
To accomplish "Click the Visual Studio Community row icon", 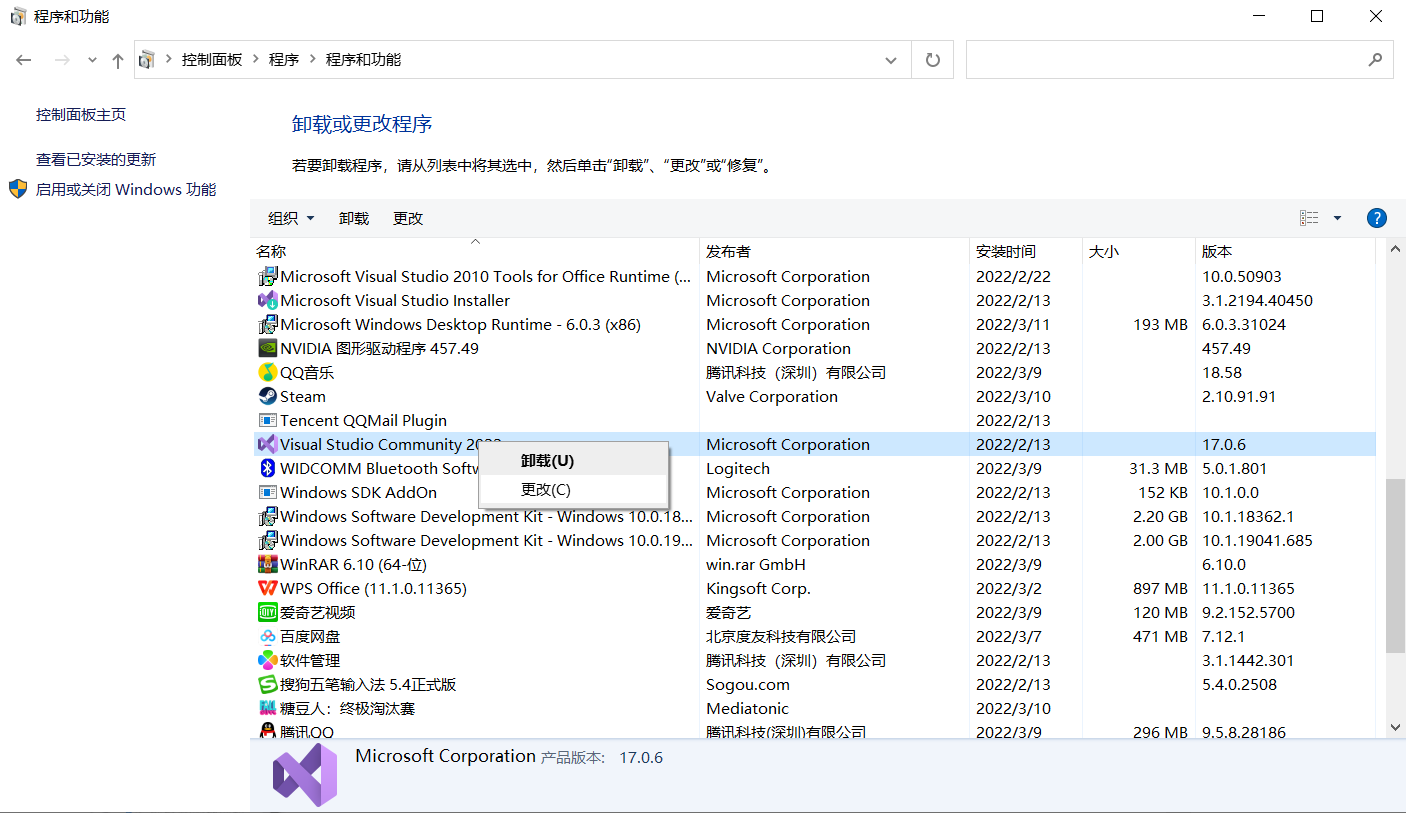I will pyautogui.click(x=267, y=444).
